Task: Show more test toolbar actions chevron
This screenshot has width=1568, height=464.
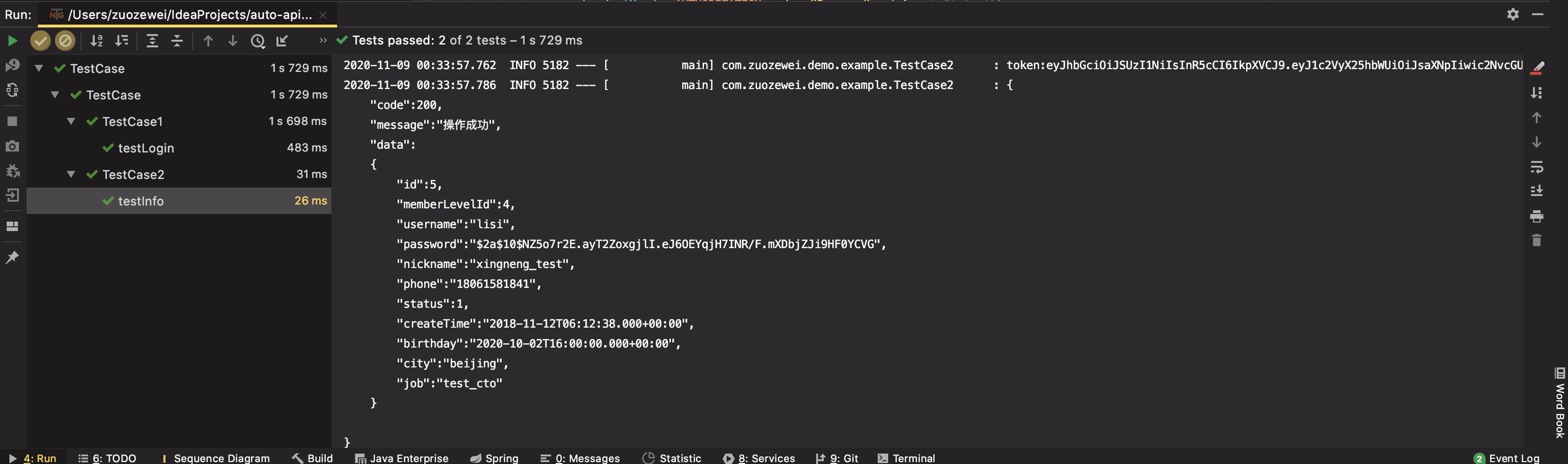Action: (x=322, y=41)
